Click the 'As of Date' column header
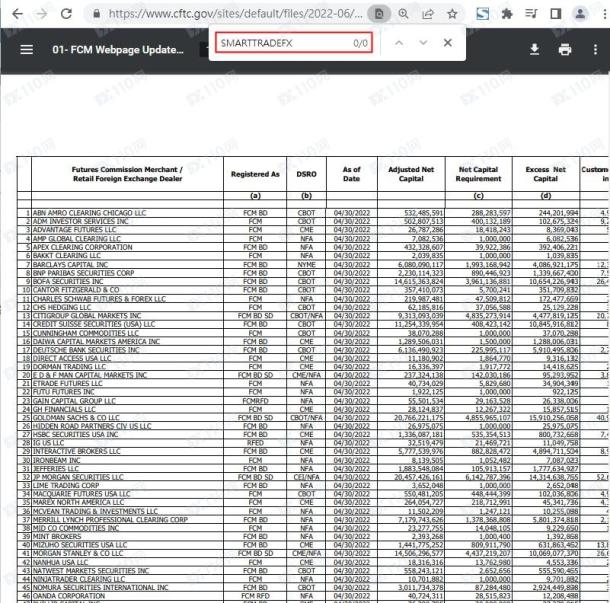This screenshot has height=603, width=610. [x=352, y=174]
